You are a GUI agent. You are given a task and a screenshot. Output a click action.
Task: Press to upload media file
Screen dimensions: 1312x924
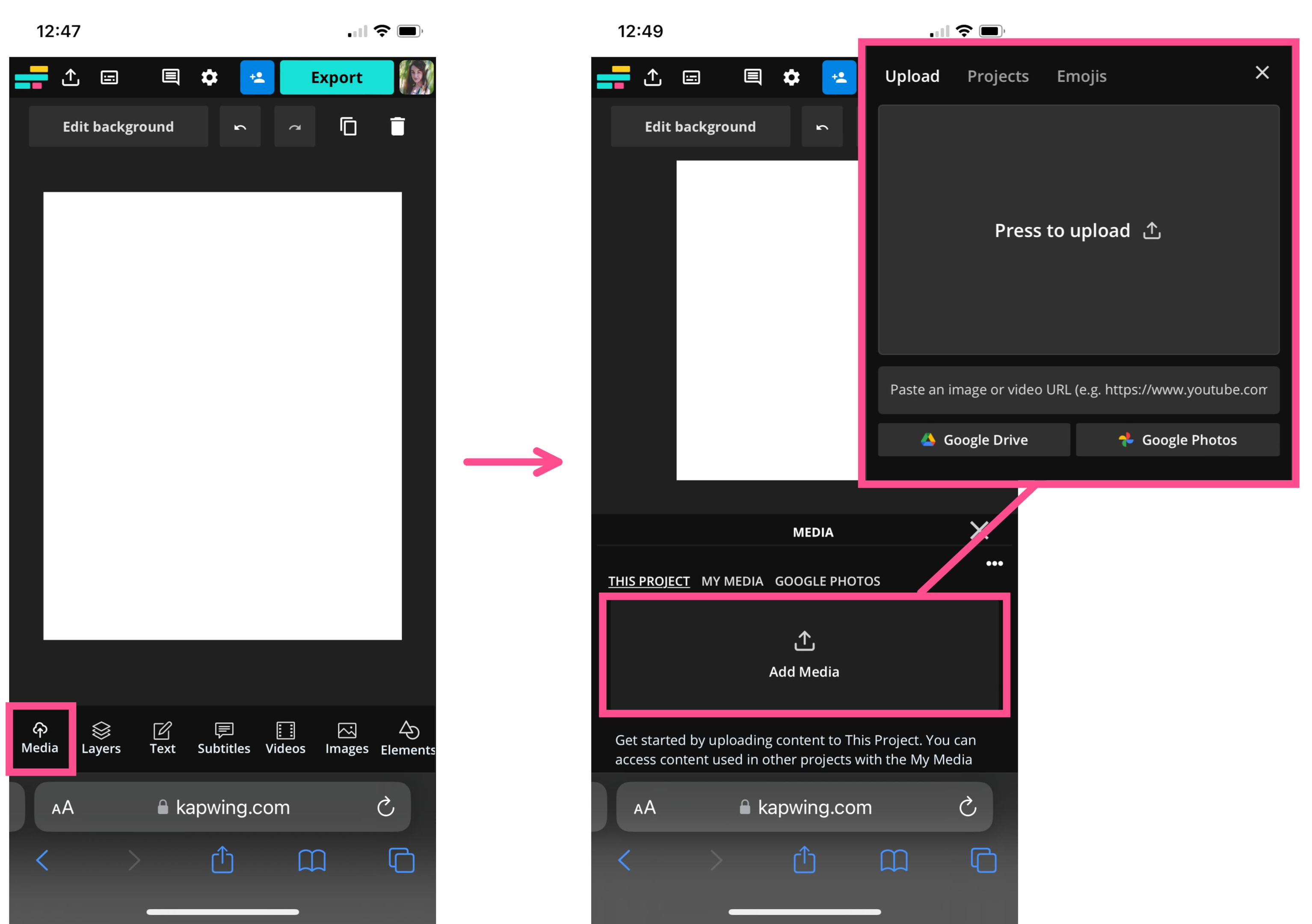[x=1078, y=230]
